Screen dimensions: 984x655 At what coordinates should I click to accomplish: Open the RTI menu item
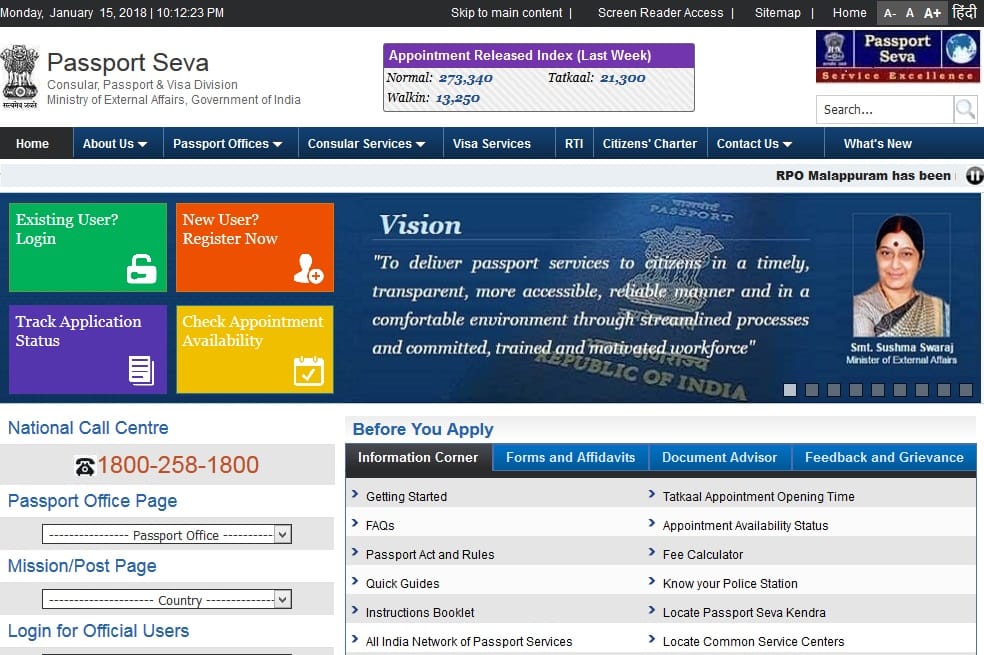click(574, 144)
